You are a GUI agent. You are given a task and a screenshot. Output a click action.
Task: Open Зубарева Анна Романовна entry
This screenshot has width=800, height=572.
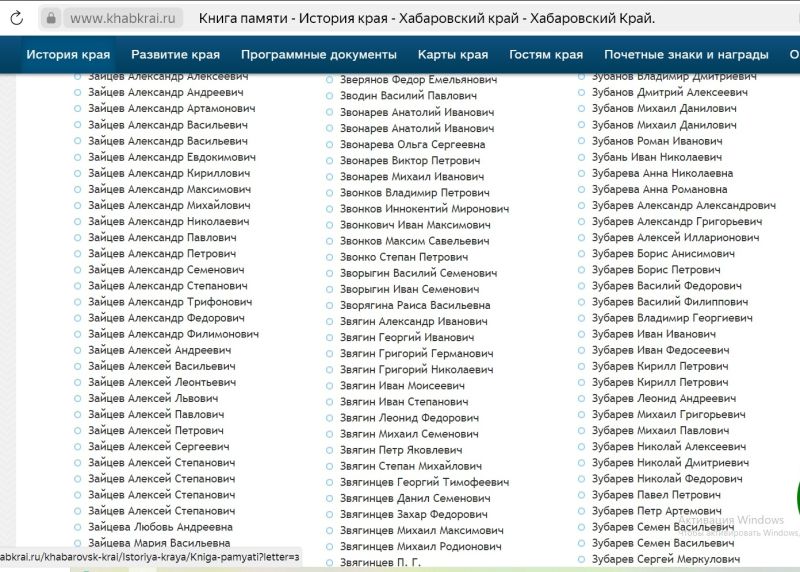660,189
